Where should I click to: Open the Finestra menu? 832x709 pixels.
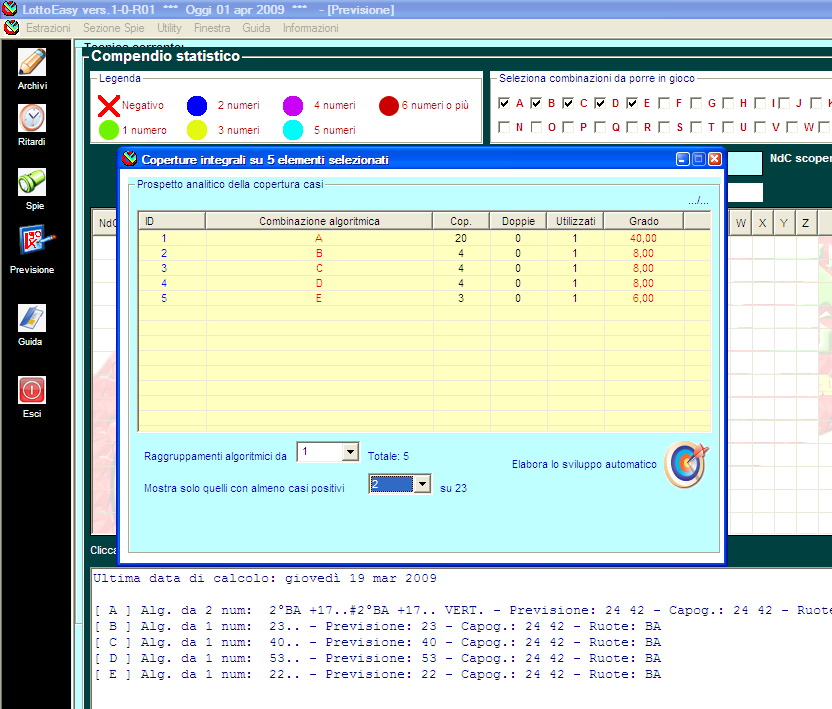click(x=212, y=28)
